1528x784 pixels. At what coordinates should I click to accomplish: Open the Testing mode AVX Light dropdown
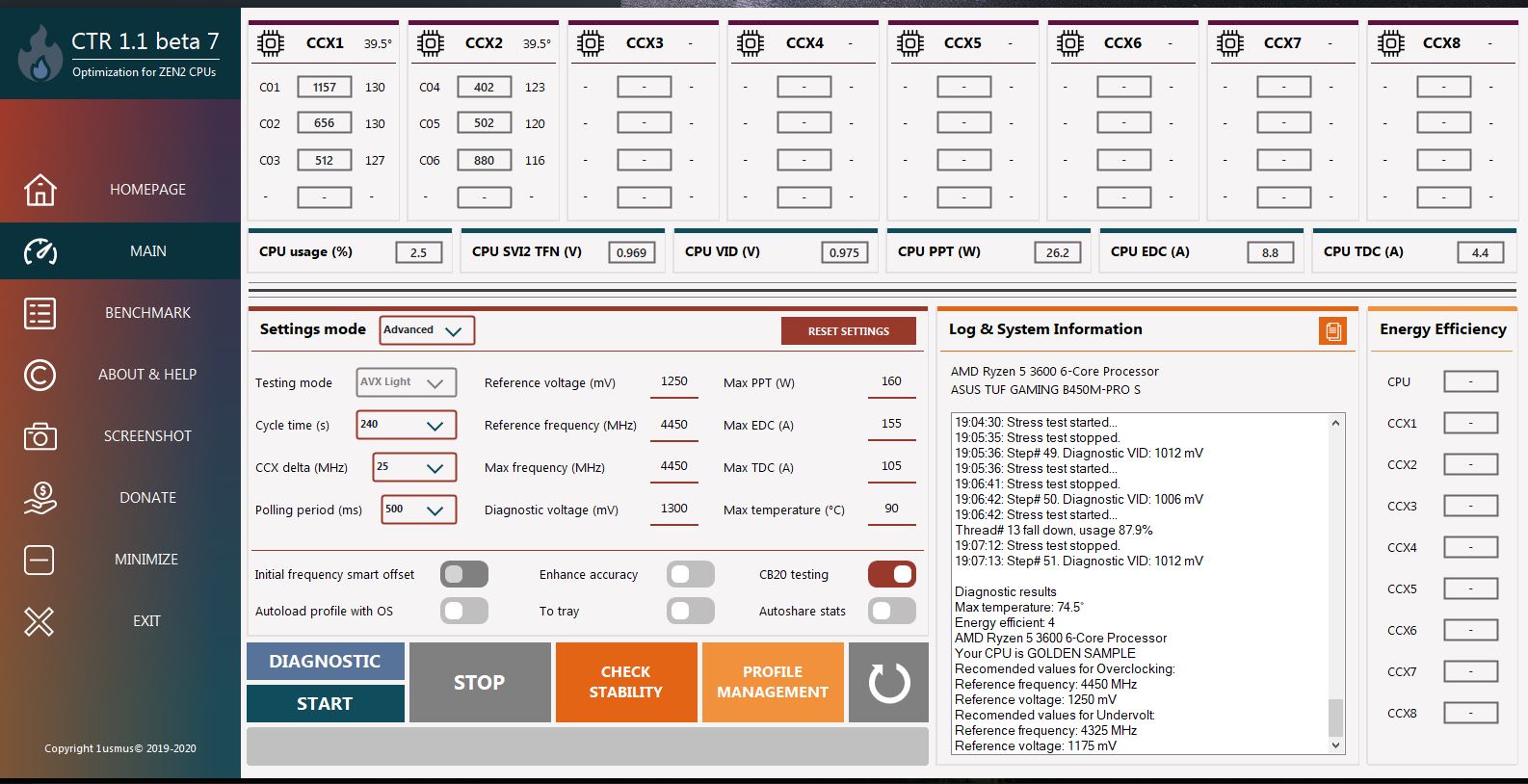[407, 382]
